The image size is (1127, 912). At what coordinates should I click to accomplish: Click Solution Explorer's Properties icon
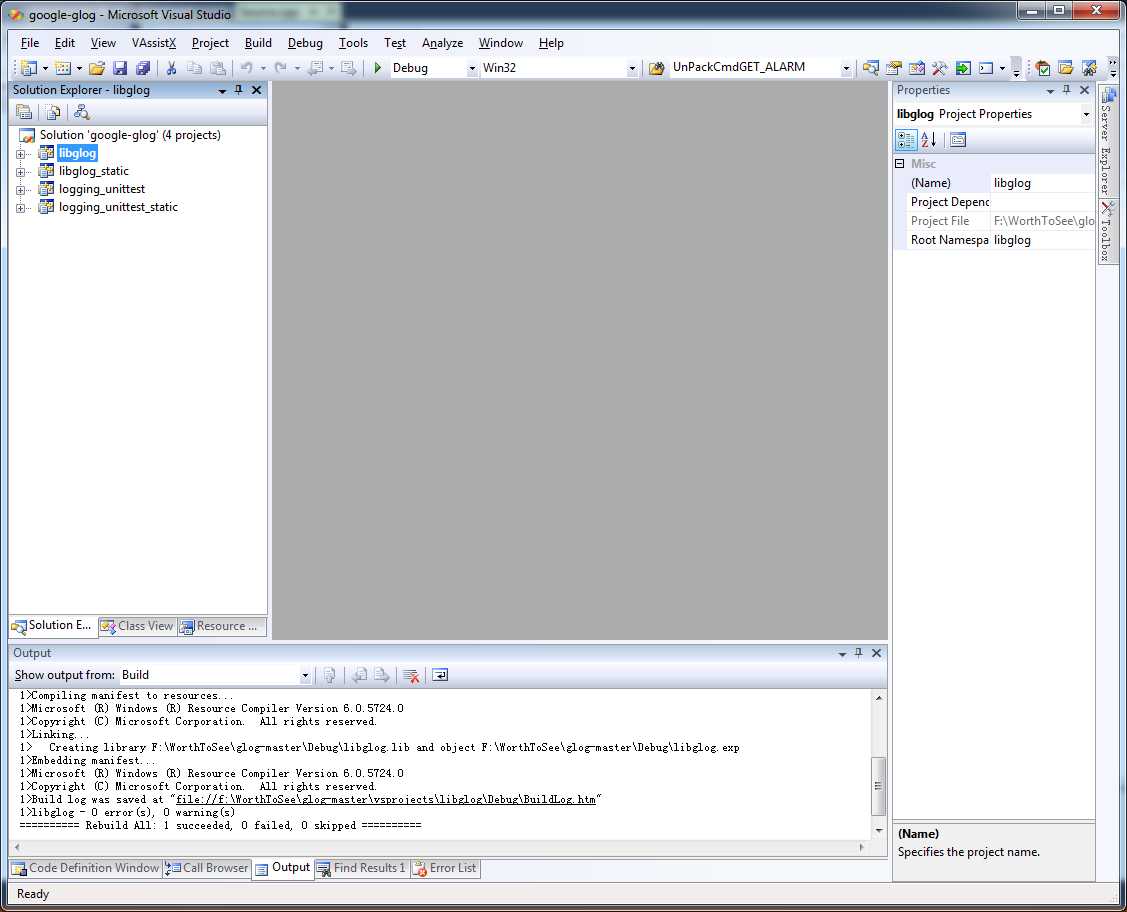point(24,112)
